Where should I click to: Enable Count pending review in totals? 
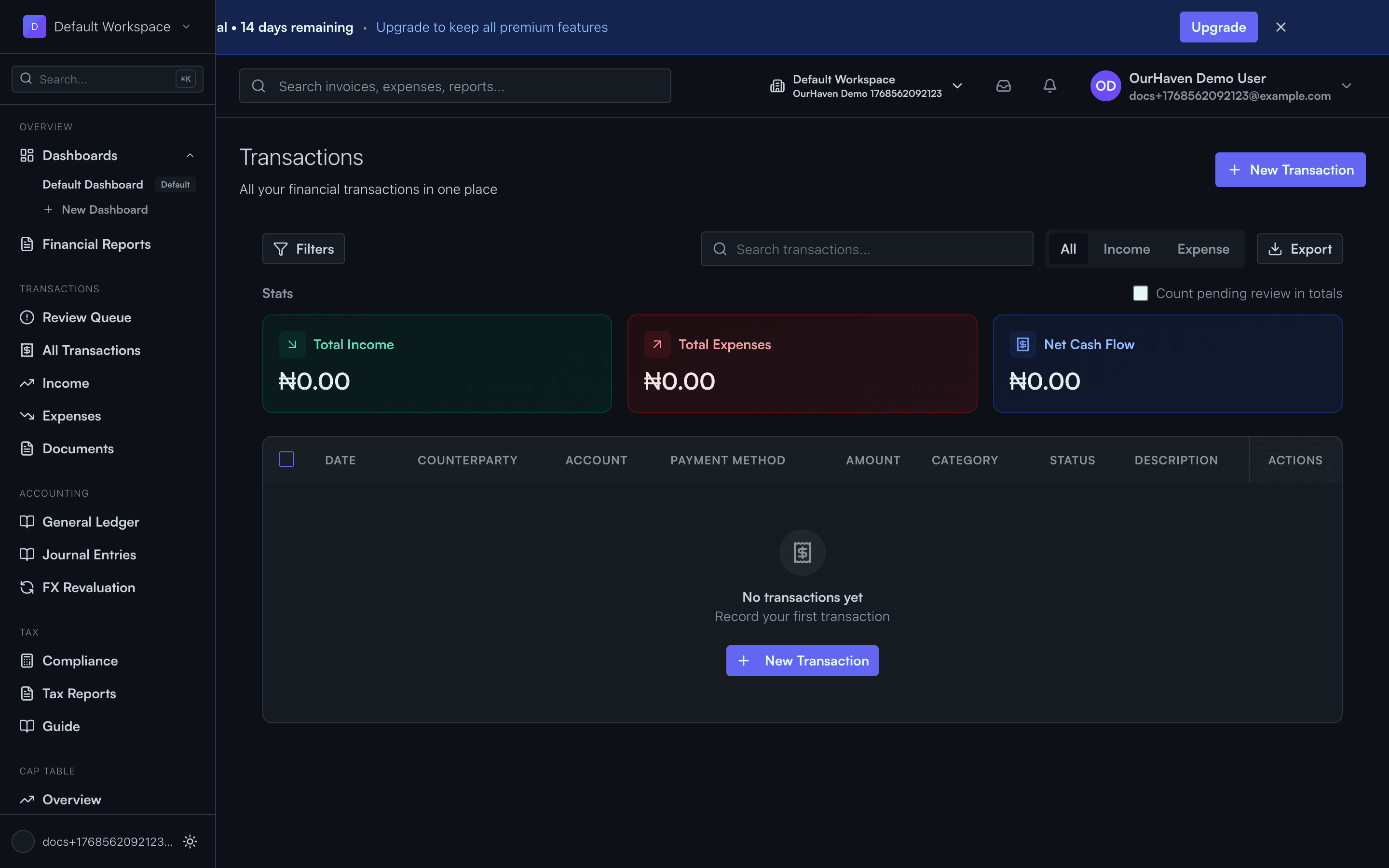[x=1140, y=293]
